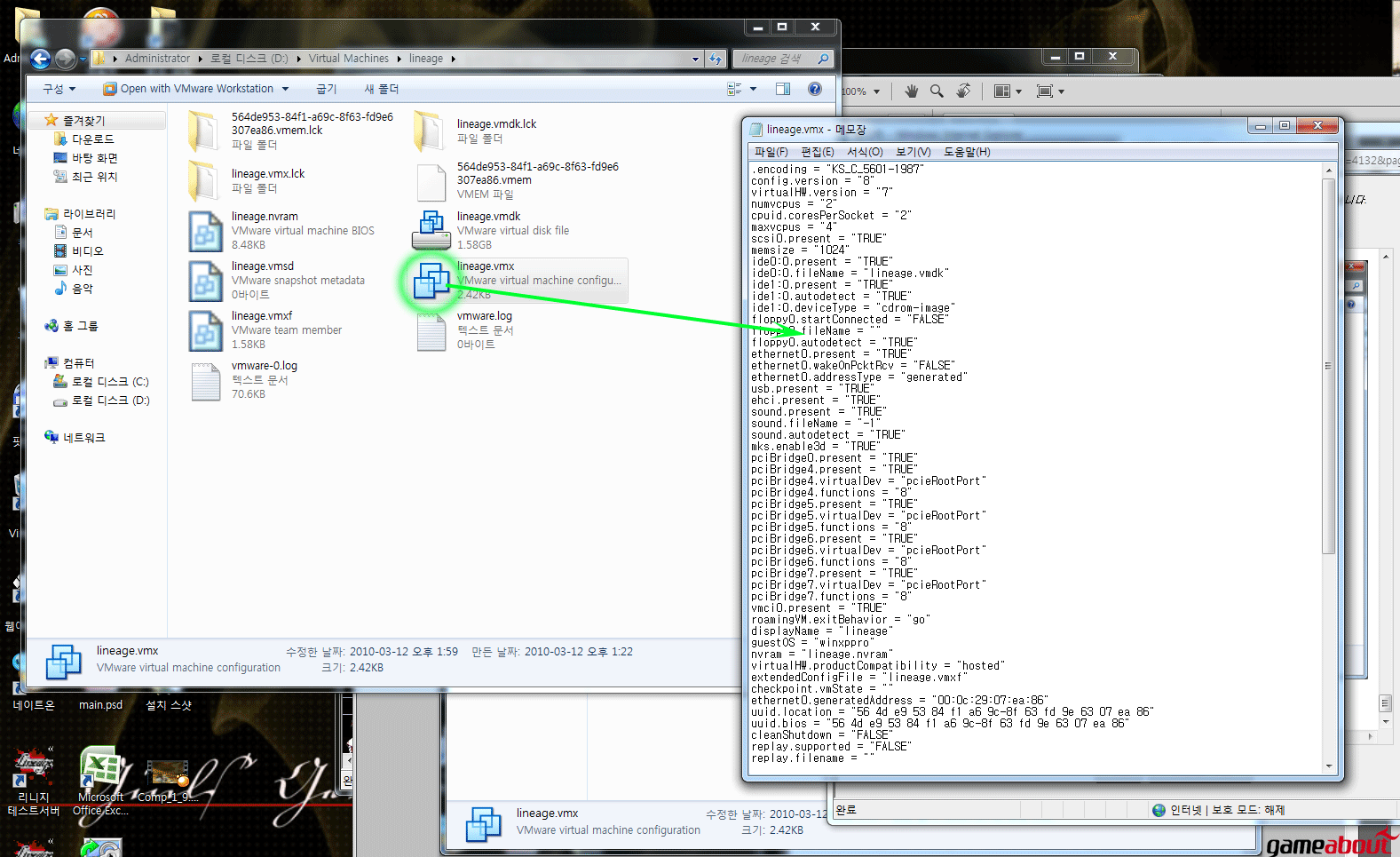1400x857 pixels.
Task: Open Notepad 파일(F) menu
Action: point(771,152)
